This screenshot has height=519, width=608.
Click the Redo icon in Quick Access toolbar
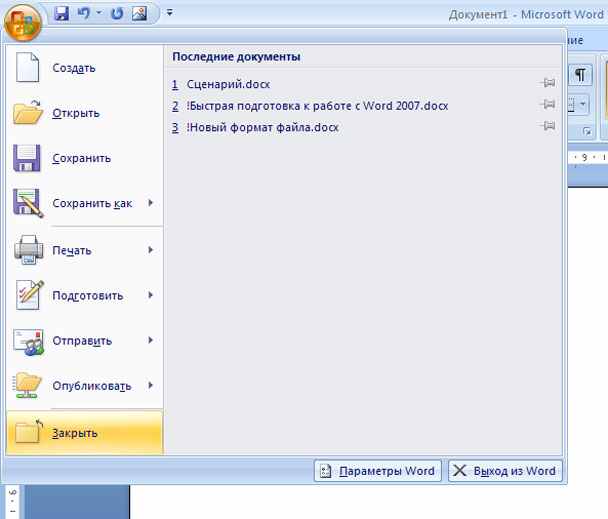[x=117, y=14]
